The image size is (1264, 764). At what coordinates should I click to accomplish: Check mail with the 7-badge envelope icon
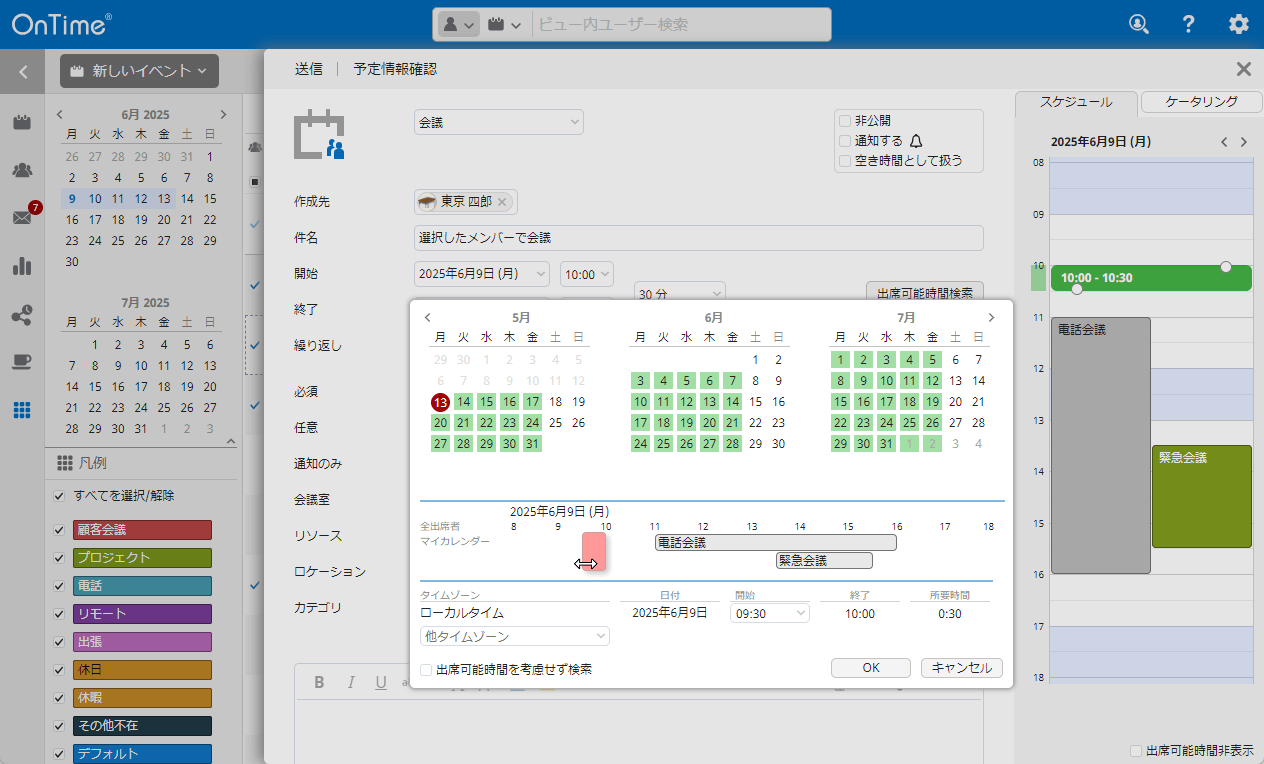(x=22, y=219)
